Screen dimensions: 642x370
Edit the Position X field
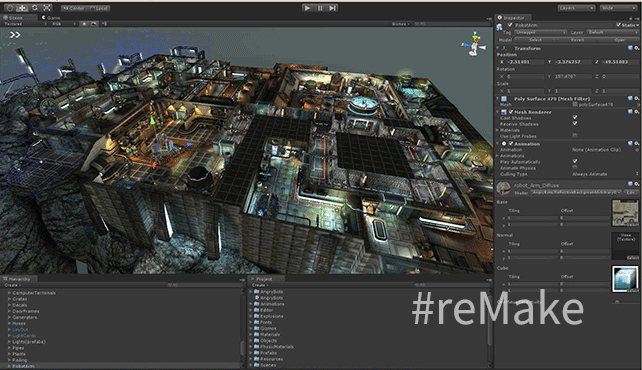(526, 62)
